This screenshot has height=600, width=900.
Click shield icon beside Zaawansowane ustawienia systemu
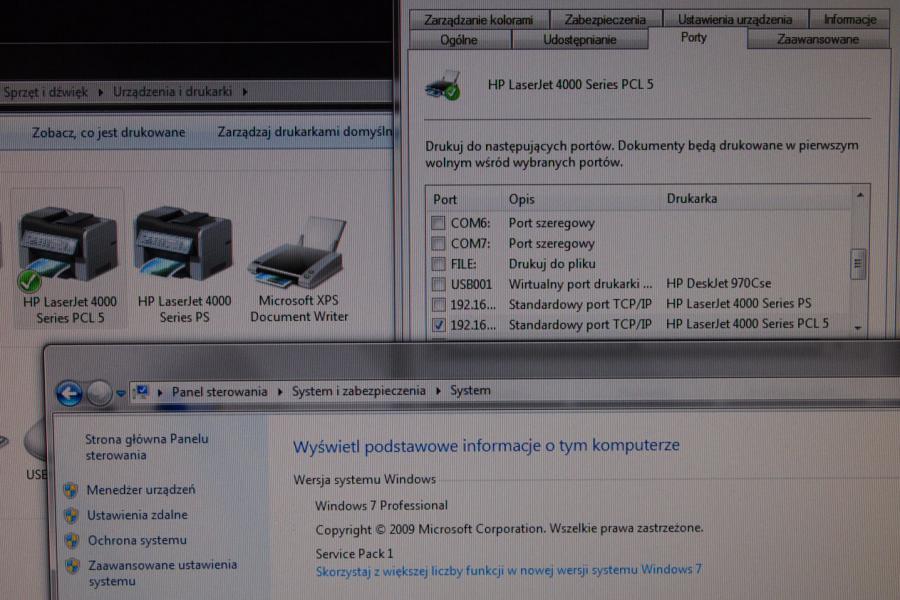tap(72, 566)
